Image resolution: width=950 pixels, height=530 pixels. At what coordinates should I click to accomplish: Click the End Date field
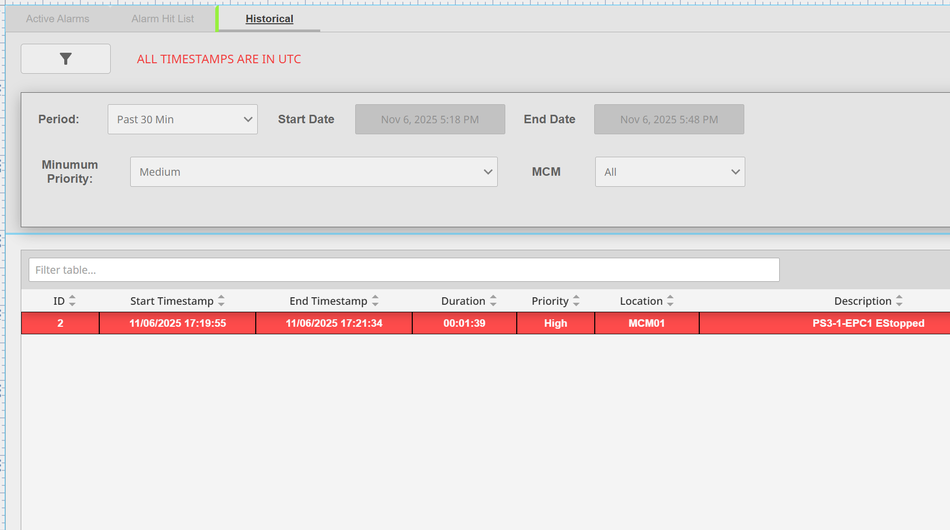click(668, 119)
